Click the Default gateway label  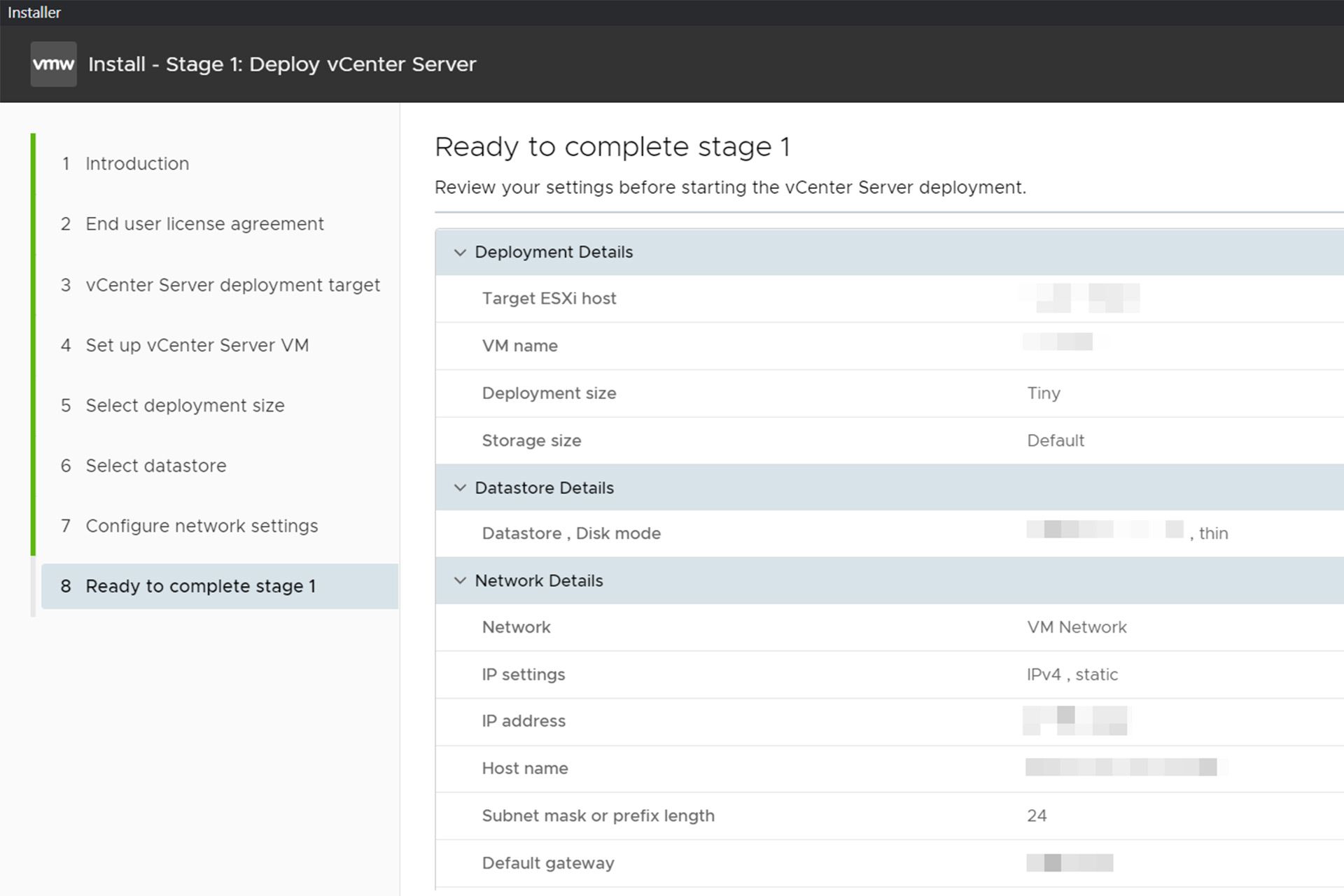tap(548, 863)
